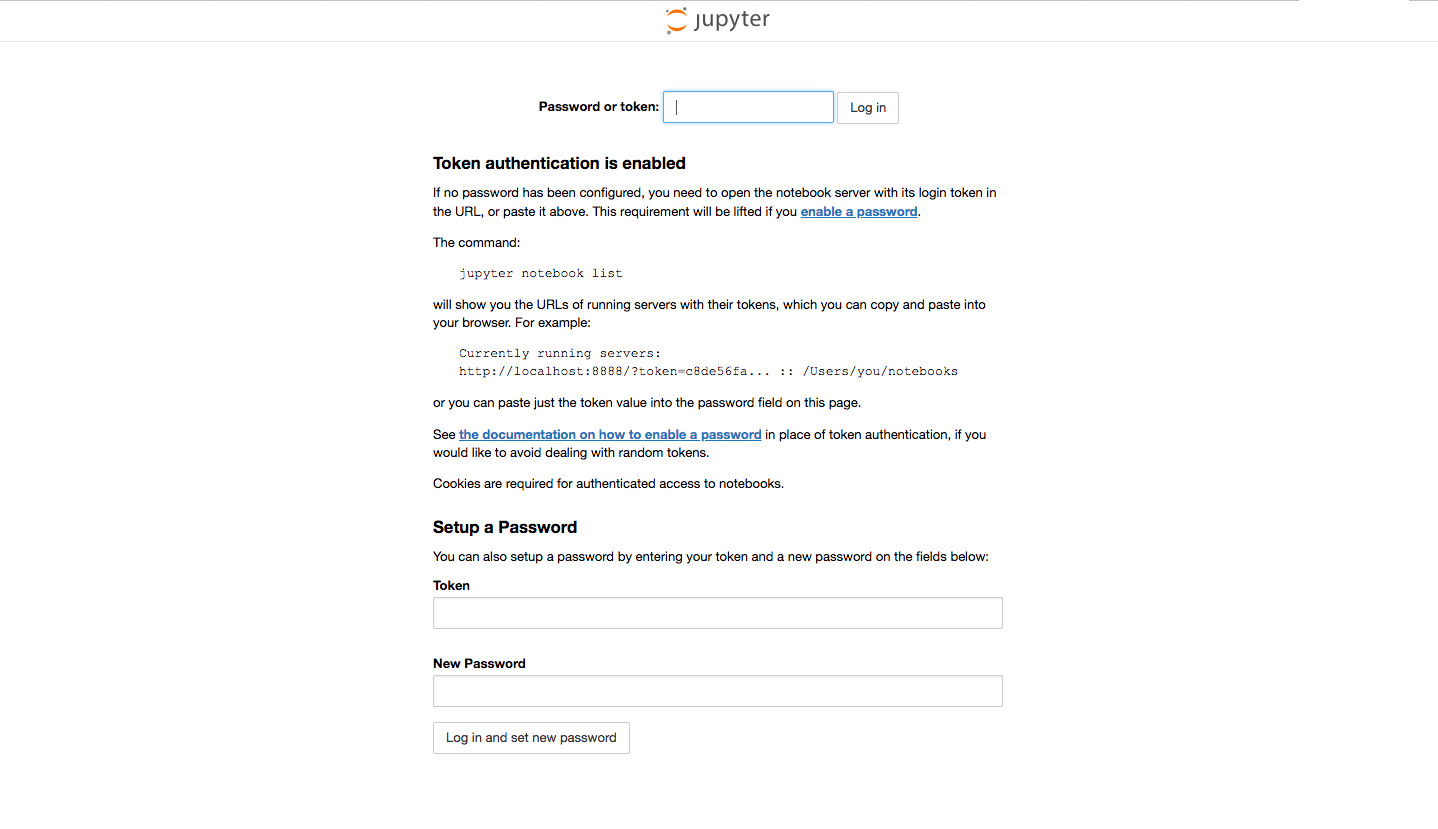Click the "Currently running servers:" code line
The image size is (1438, 829).
click(x=560, y=353)
